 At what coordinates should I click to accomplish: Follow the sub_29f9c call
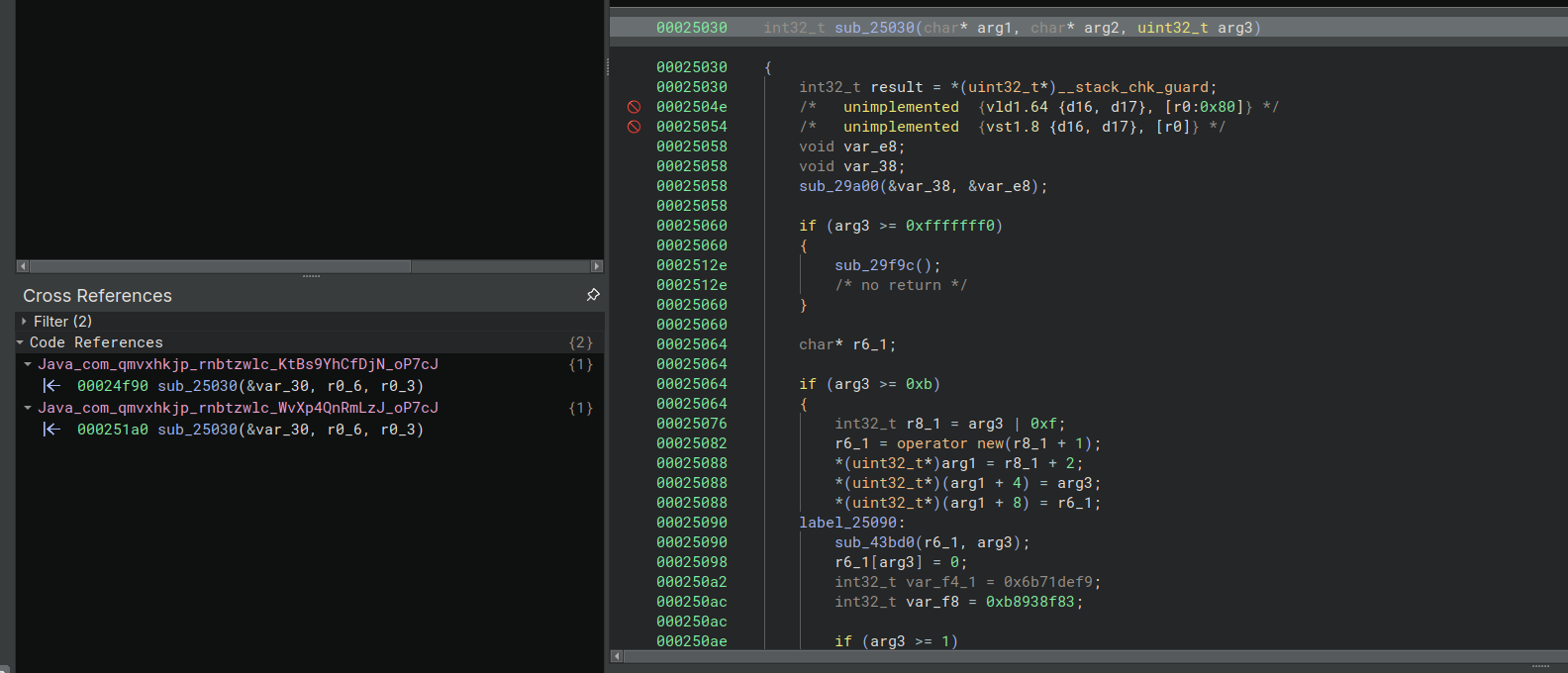(x=875, y=265)
